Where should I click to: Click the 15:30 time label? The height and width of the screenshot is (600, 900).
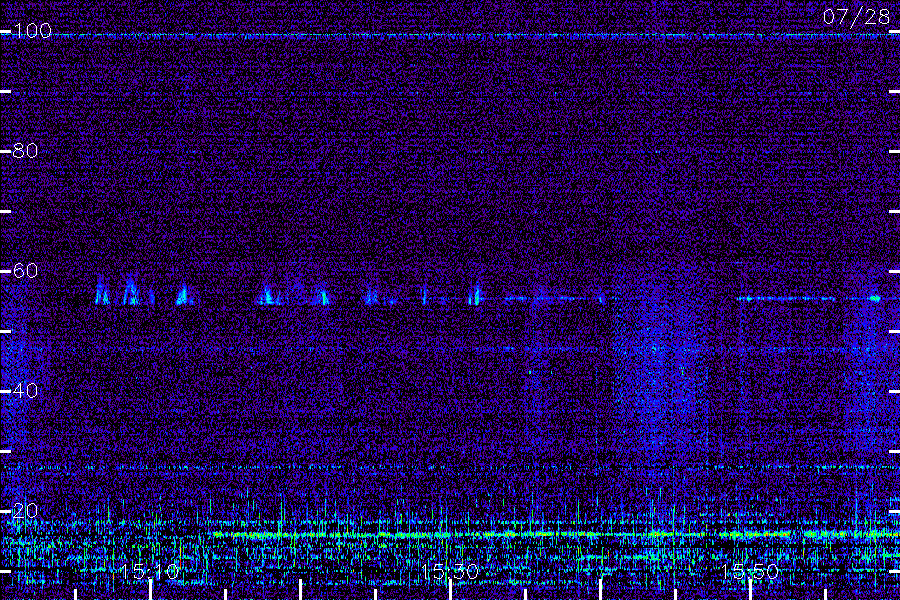450,571
